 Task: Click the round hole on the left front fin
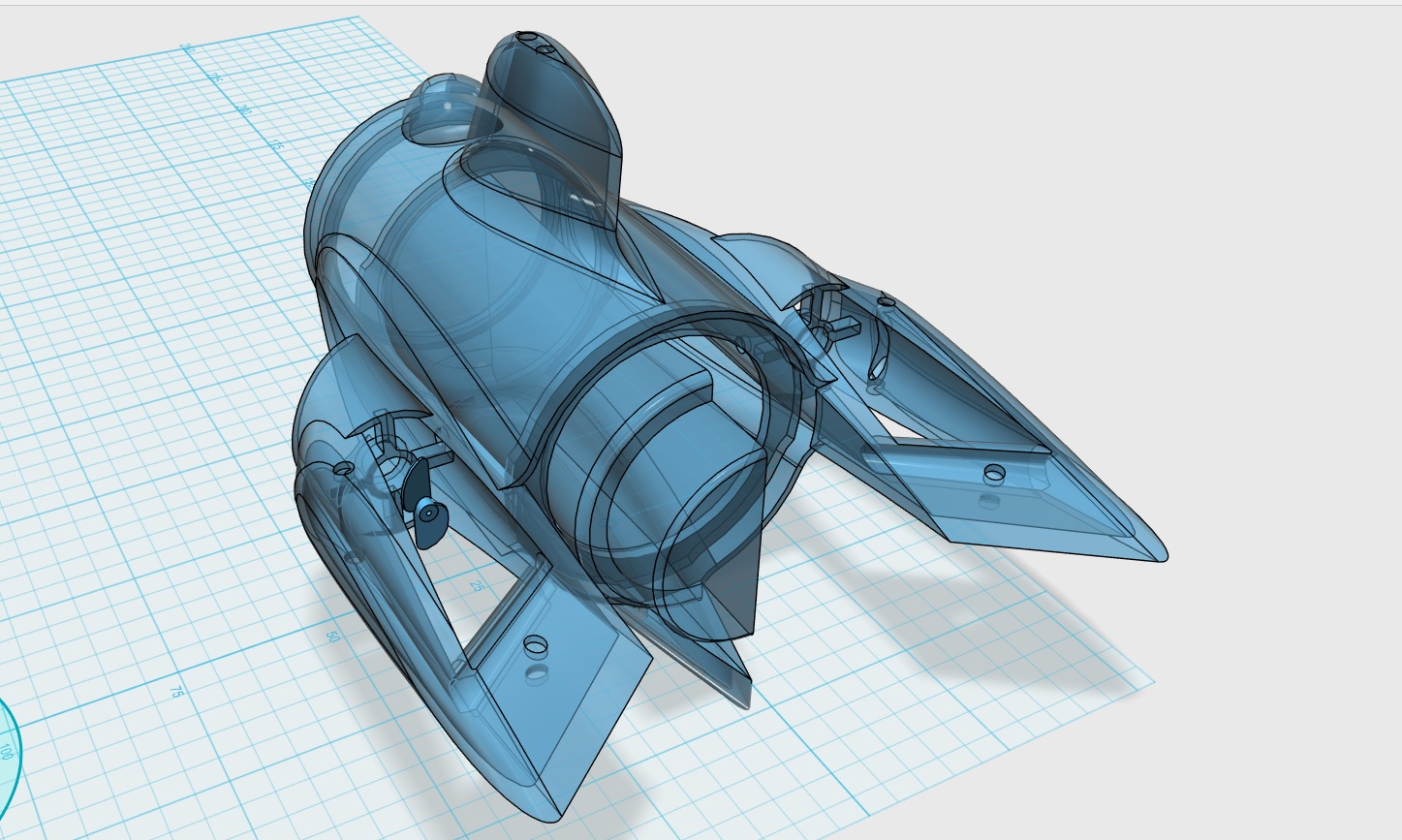(534, 644)
